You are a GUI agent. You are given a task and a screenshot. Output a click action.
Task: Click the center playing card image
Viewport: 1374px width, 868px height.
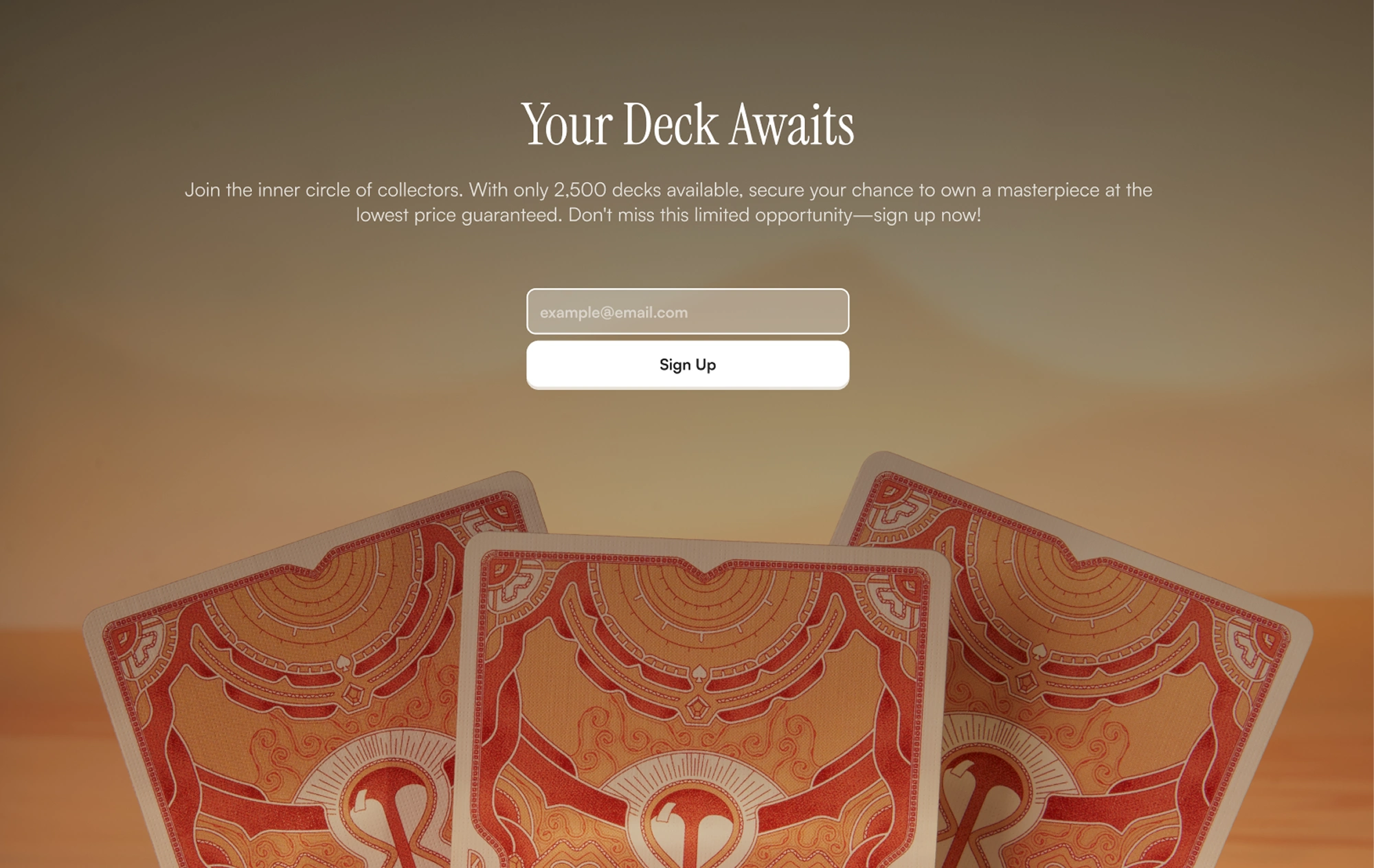click(x=701, y=700)
